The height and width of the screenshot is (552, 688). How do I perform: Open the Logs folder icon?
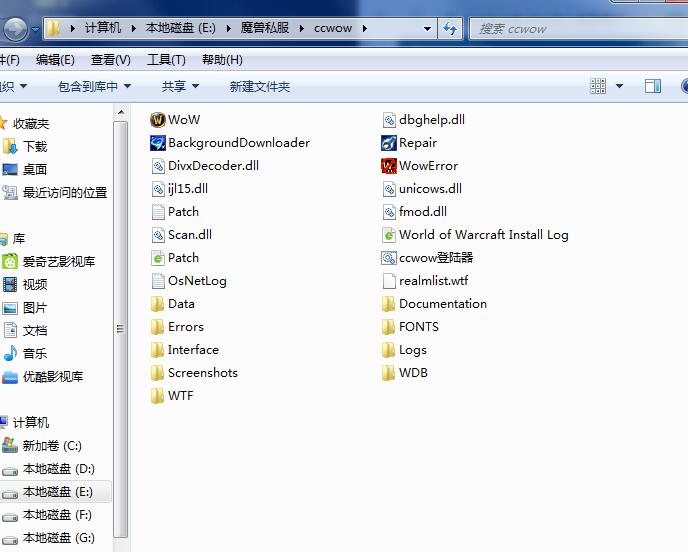coord(389,350)
